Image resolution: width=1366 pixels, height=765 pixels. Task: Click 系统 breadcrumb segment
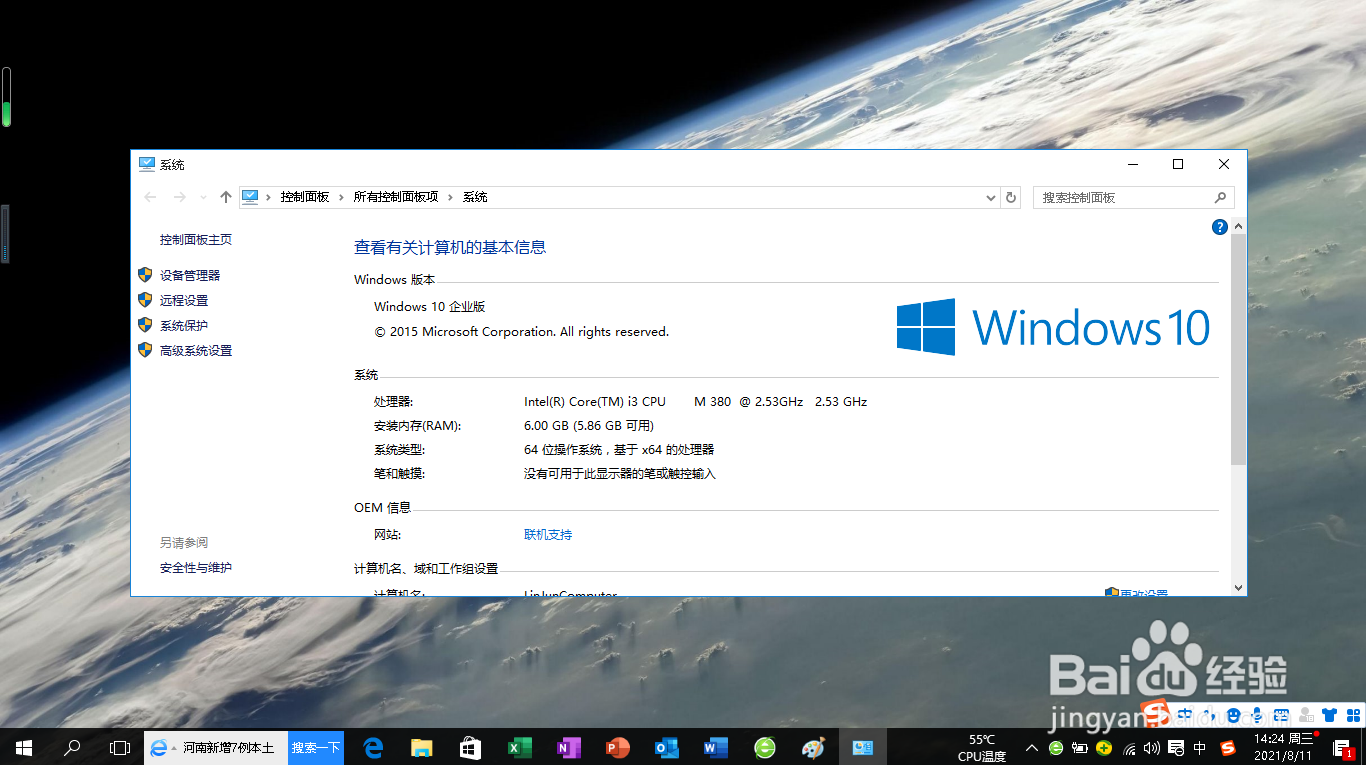475,197
